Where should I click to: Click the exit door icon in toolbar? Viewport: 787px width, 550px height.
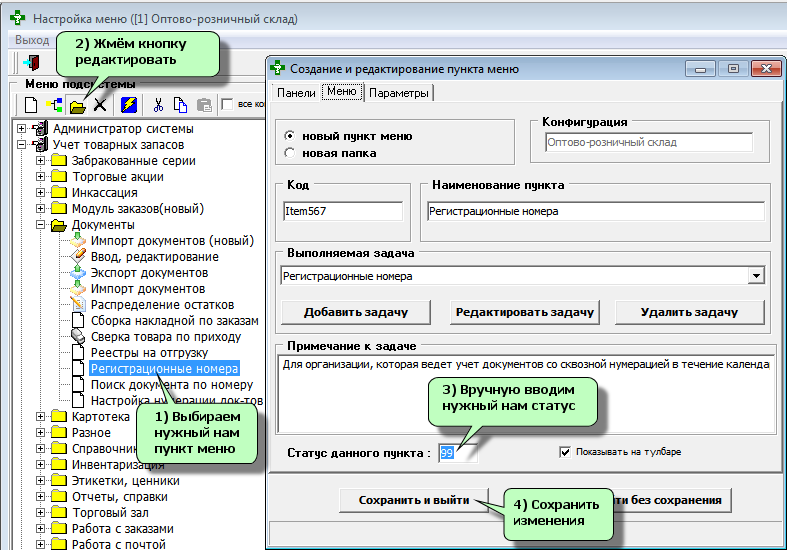(x=30, y=63)
